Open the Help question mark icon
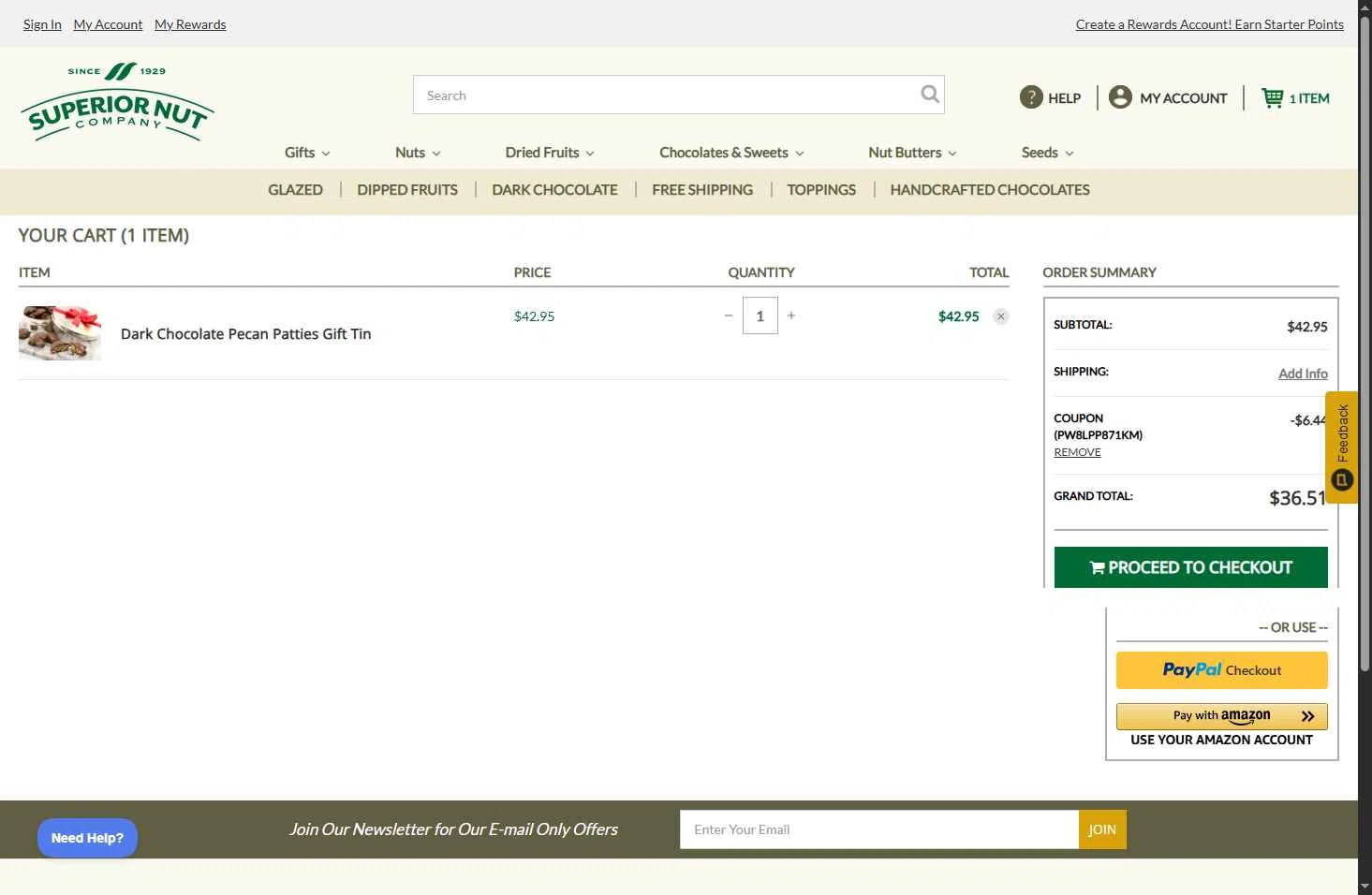The image size is (1372, 895). point(1031,97)
